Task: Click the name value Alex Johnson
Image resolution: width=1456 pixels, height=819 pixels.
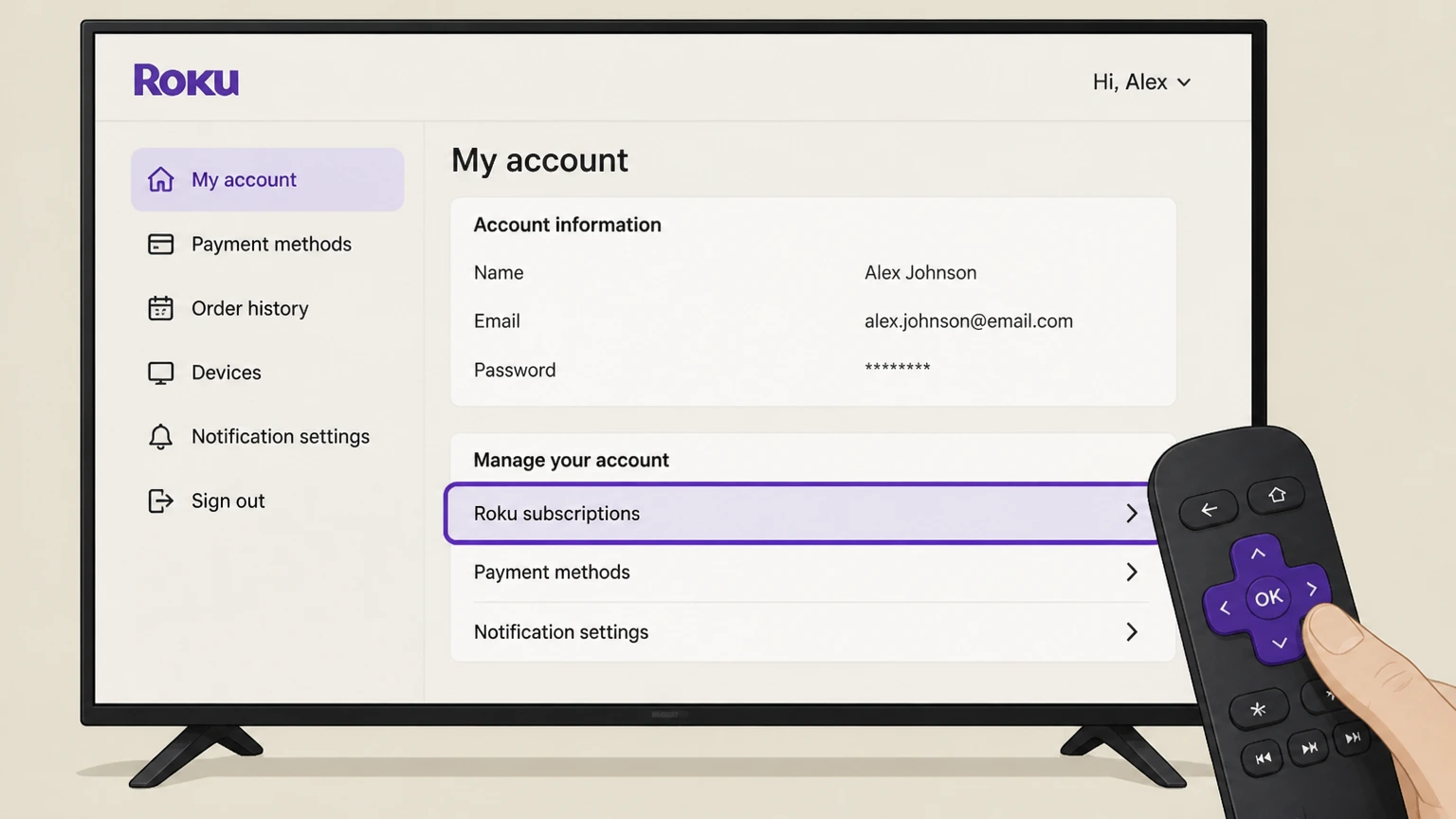Action: 920,273
